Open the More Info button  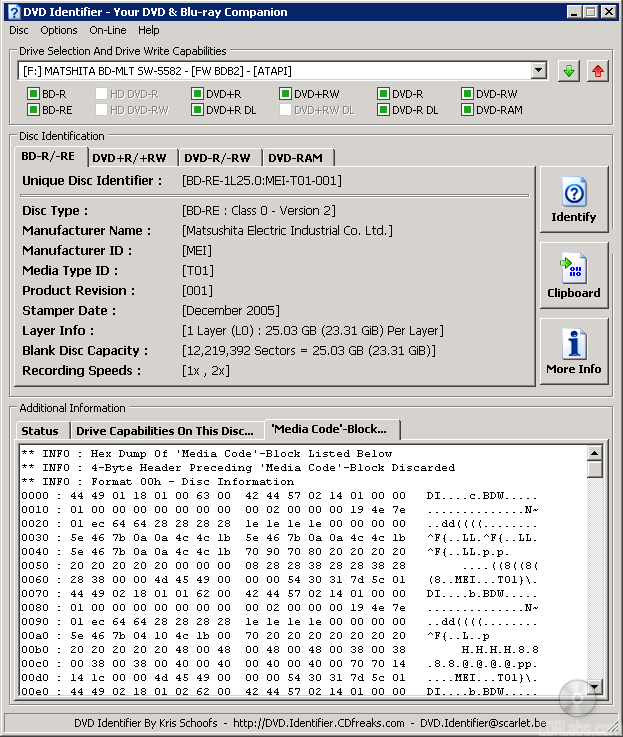tap(574, 353)
